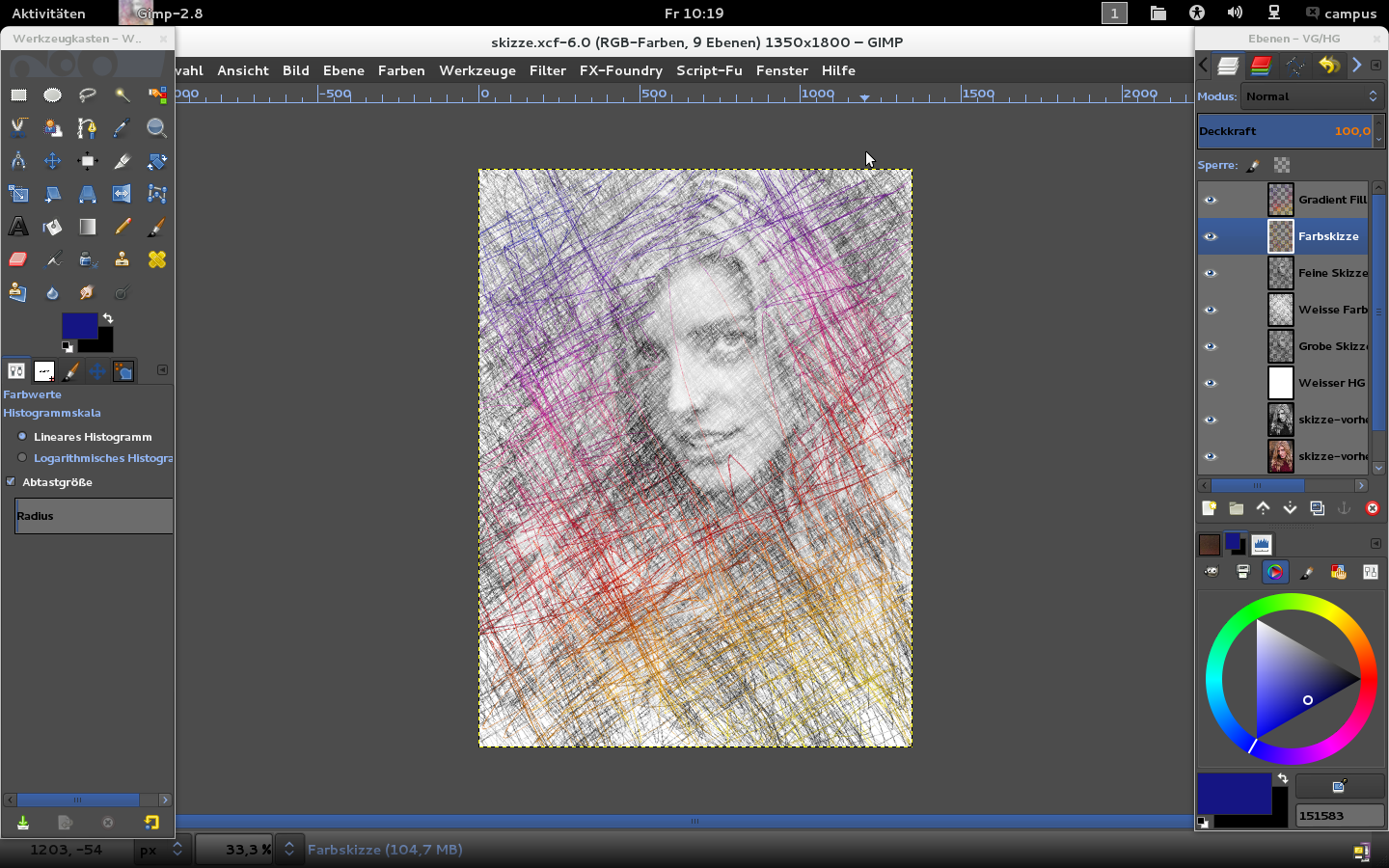Click Aktivitäten in the top bar
The width and height of the screenshot is (1389, 868).
[x=48, y=14]
